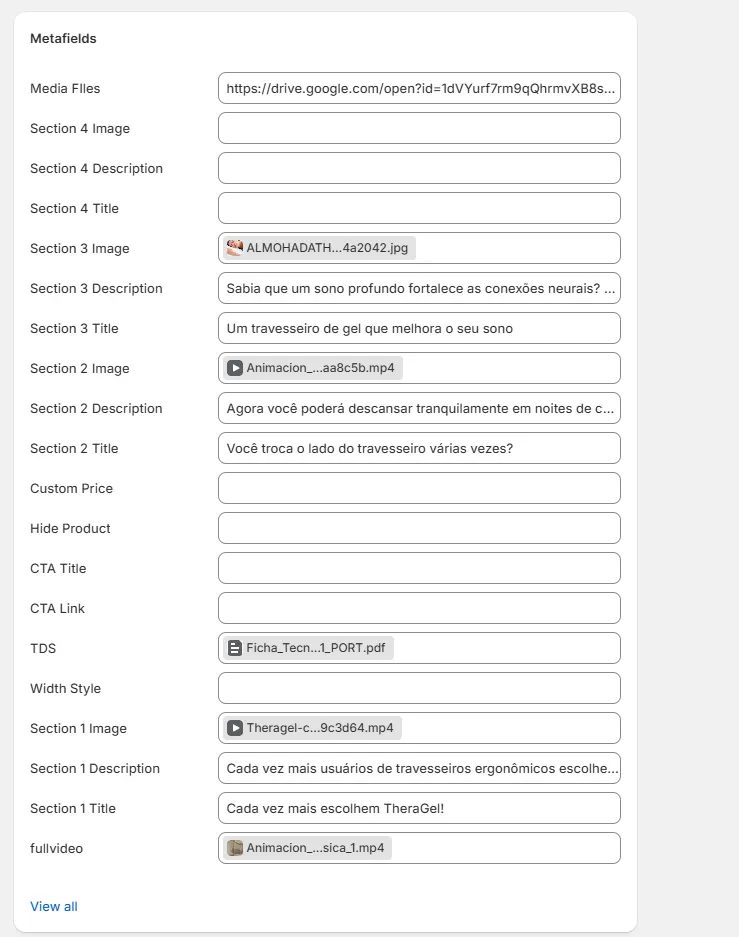Viewport: 739px width, 937px height.
Task: Click the Section 4 Title field
Action: point(419,209)
